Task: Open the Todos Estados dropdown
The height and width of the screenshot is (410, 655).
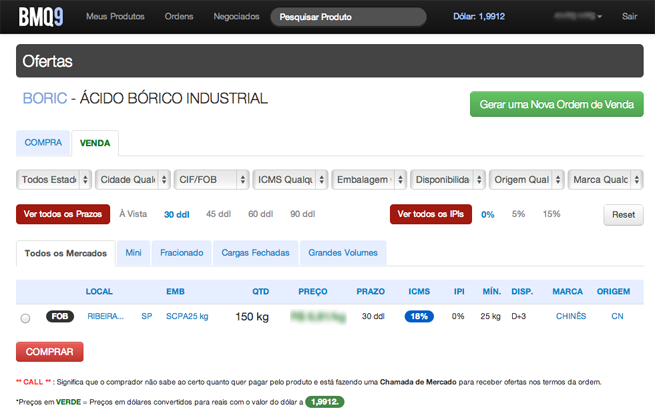Action: click(54, 180)
